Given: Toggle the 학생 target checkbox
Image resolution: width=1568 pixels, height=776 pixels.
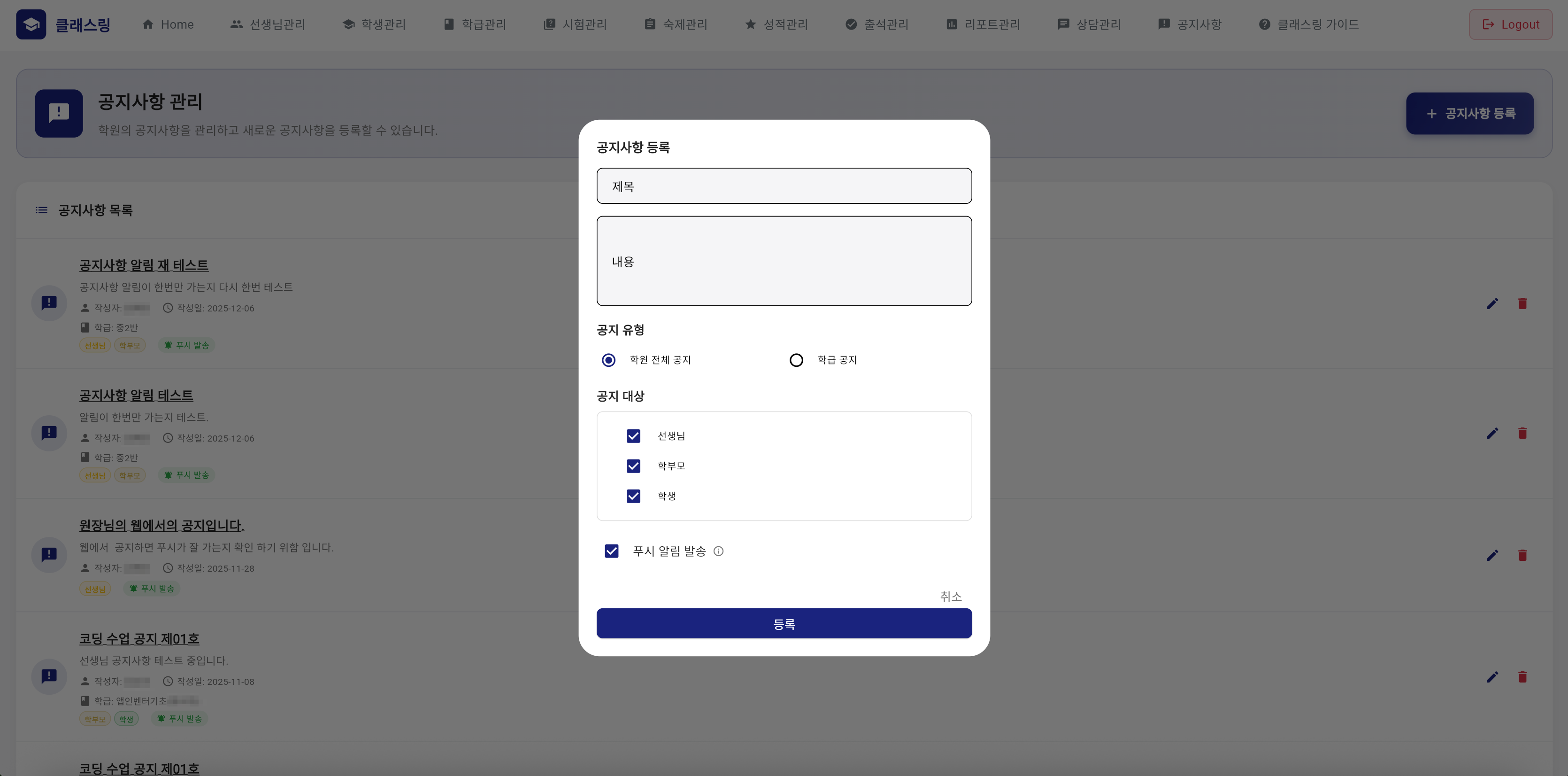Looking at the screenshot, I should (633, 496).
